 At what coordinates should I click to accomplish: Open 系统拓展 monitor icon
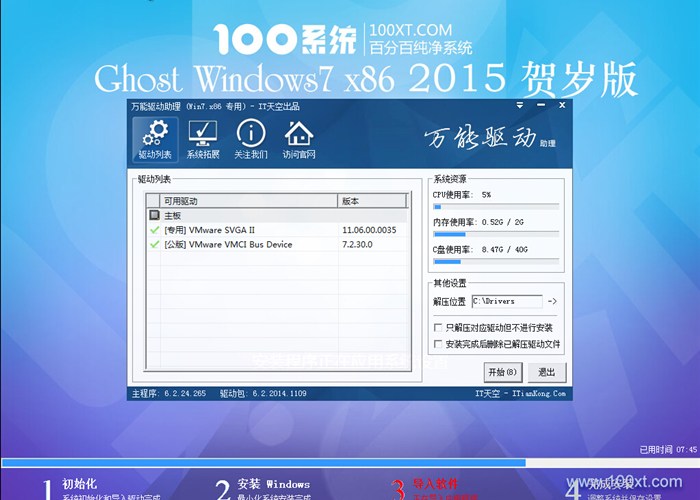tap(203, 139)
